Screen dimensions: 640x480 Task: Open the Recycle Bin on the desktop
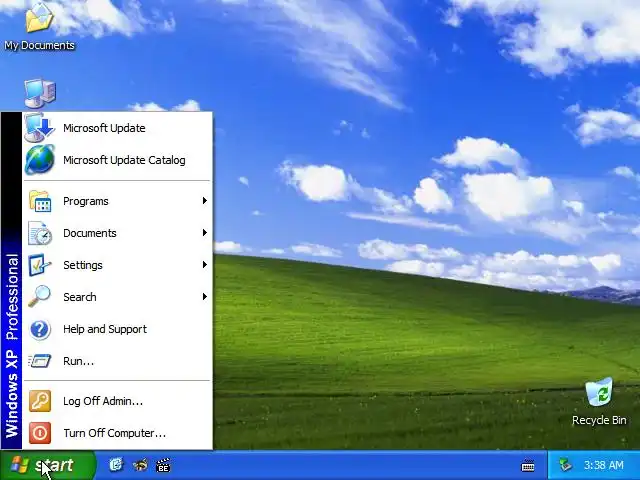coord(599,402)
